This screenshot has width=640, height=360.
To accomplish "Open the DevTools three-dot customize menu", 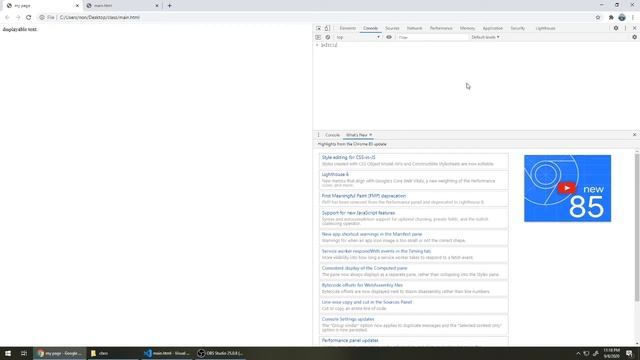I will [x=625, y=28].
